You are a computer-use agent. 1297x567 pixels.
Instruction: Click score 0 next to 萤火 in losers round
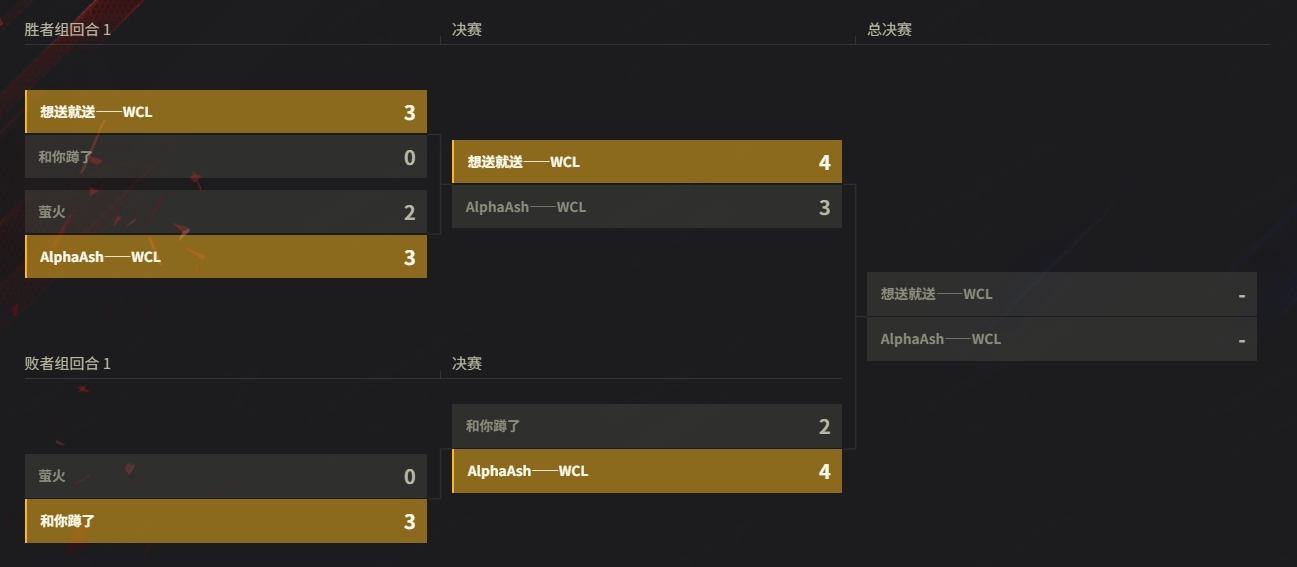click(x=409, y=477)
